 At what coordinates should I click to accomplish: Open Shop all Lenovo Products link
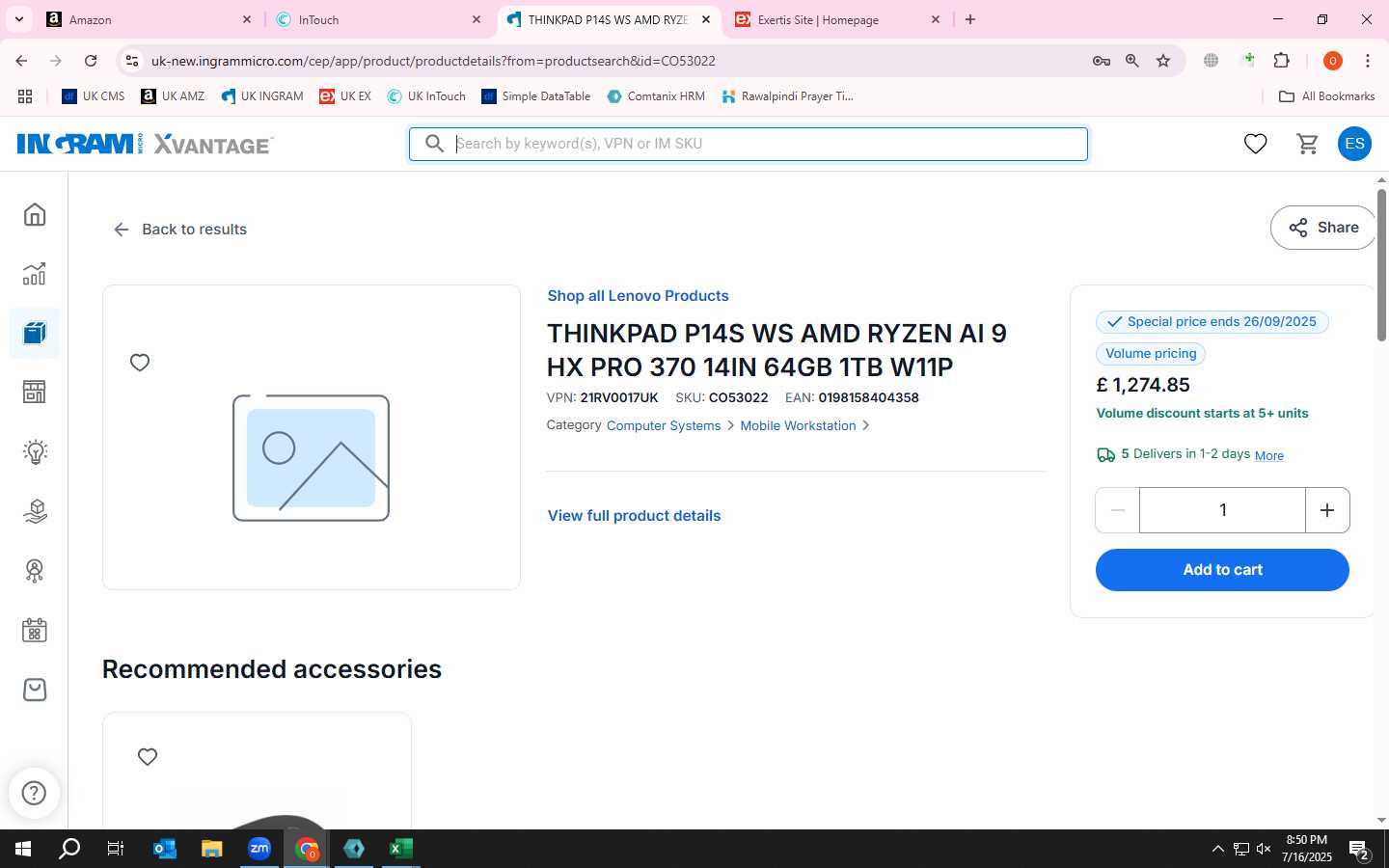point(638,296)
